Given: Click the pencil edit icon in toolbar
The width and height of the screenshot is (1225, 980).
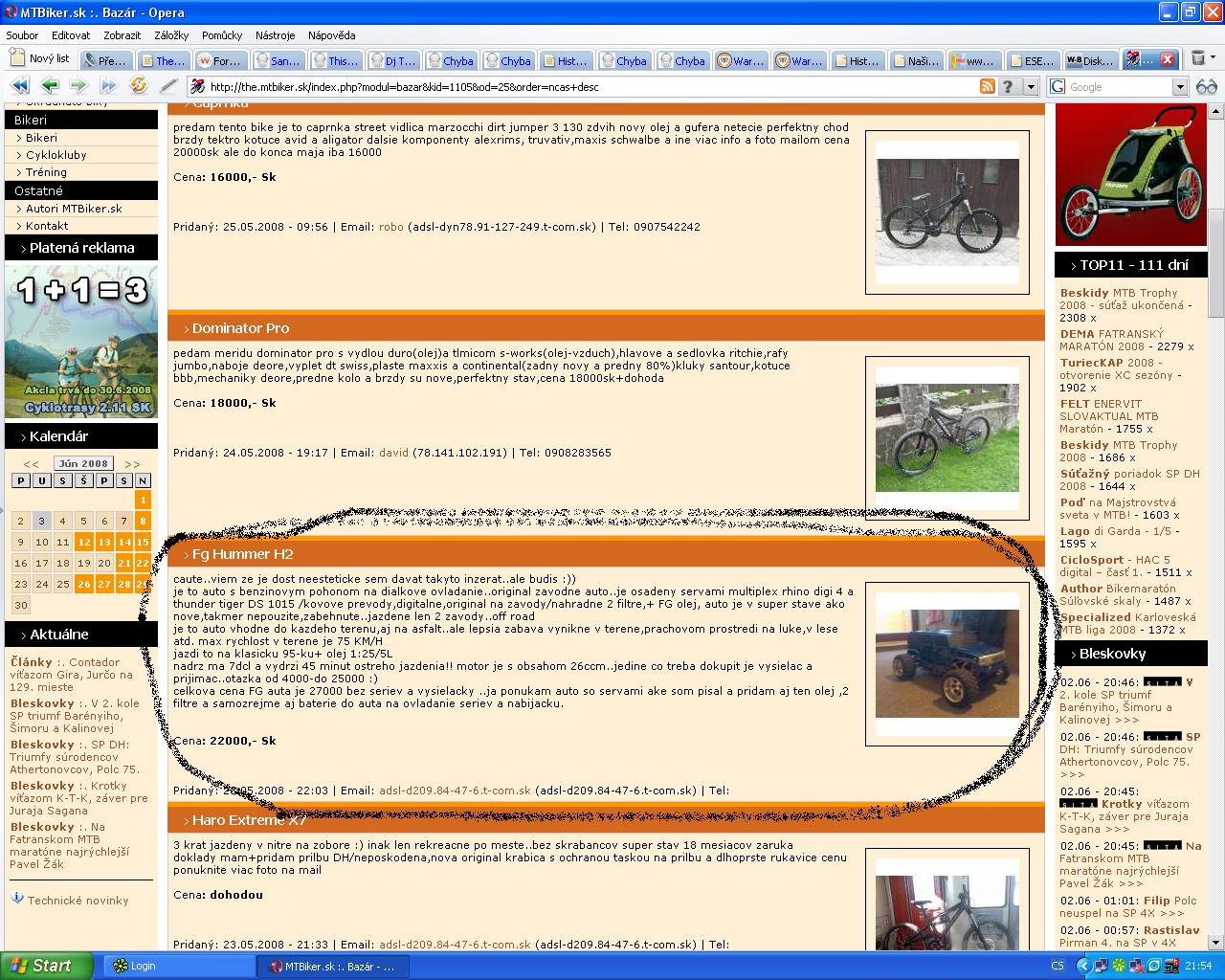Looking at the screenshot, I should pyautogui.click(x=168, y=86).
